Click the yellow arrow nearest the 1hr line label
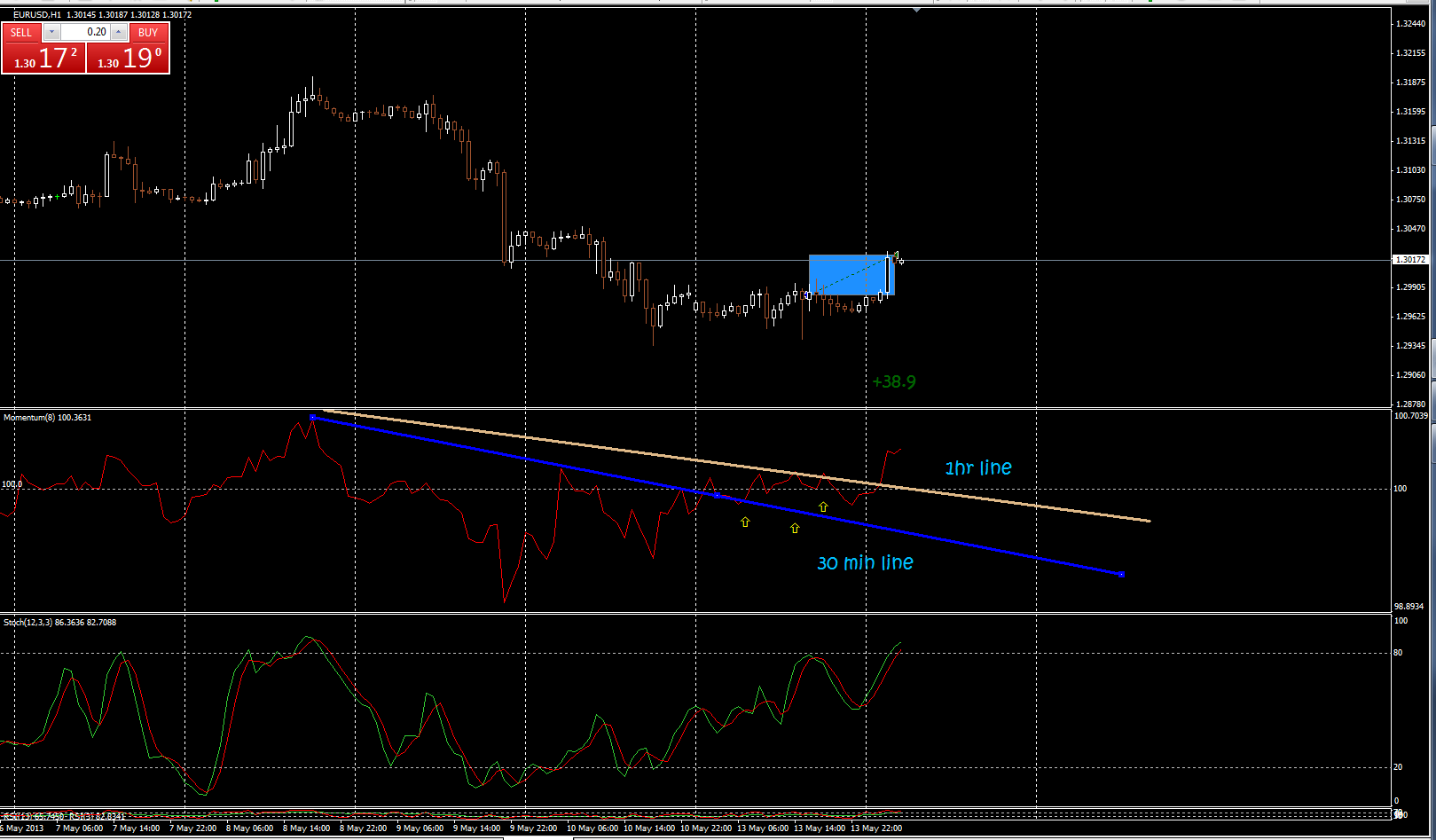 click(822, 506)
